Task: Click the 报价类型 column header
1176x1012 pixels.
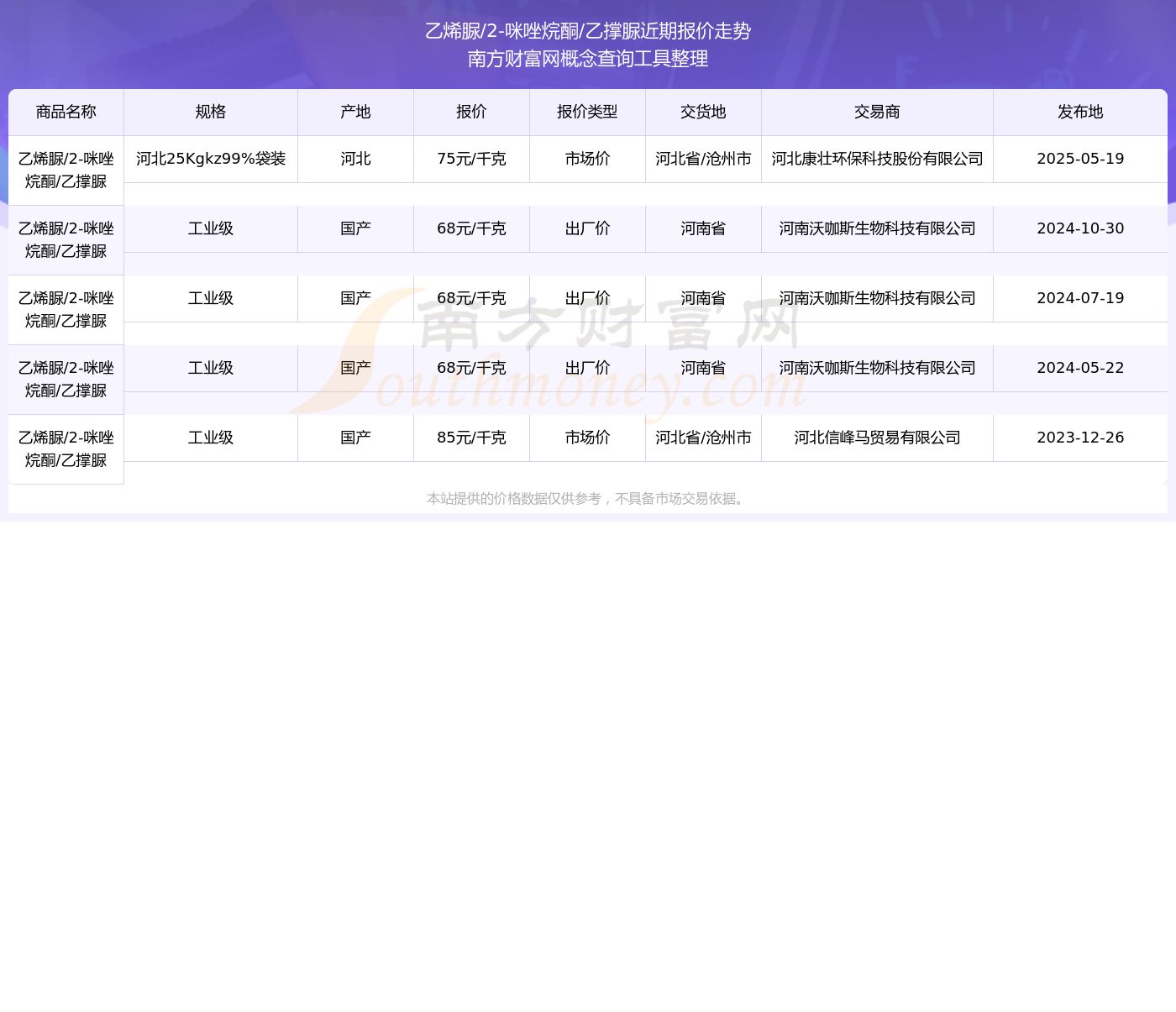Action: tap(587, 112)
